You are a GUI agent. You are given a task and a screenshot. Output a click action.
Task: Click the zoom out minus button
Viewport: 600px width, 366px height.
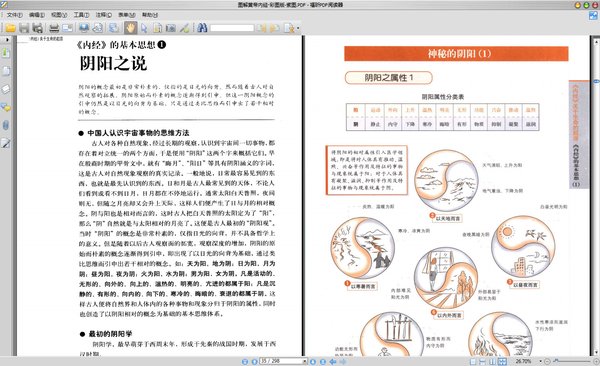[x=547, y=361]
